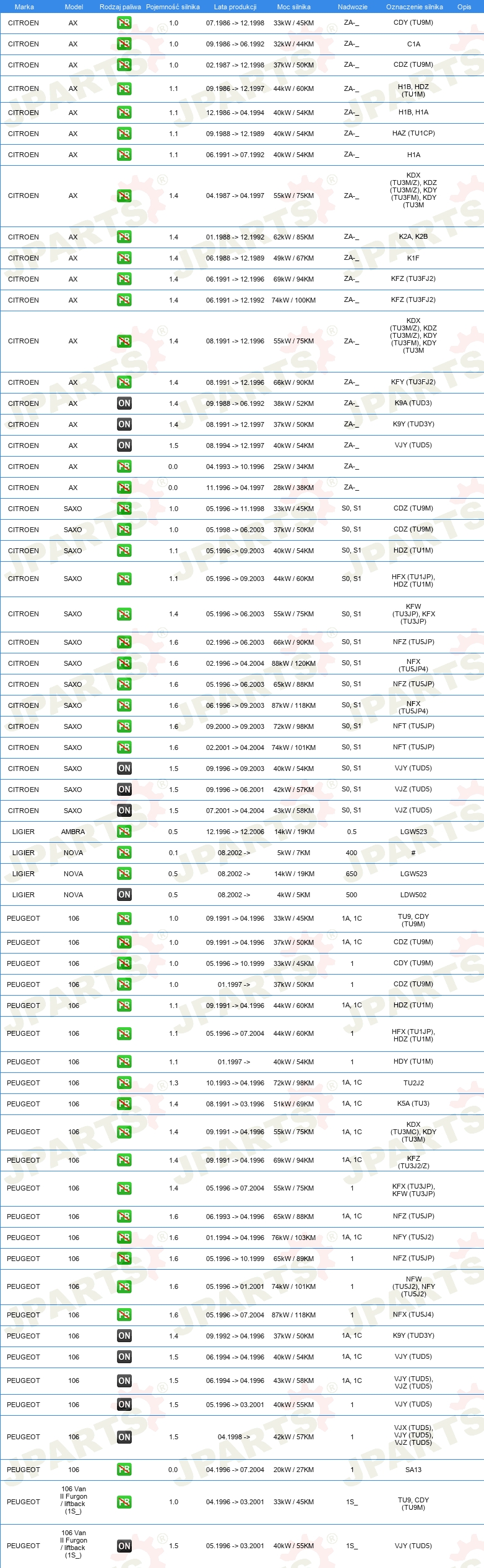Select engine code KFY (TU3FJ2)
The height and width of the screenshot is (1568, 484).
coord(413,382)
